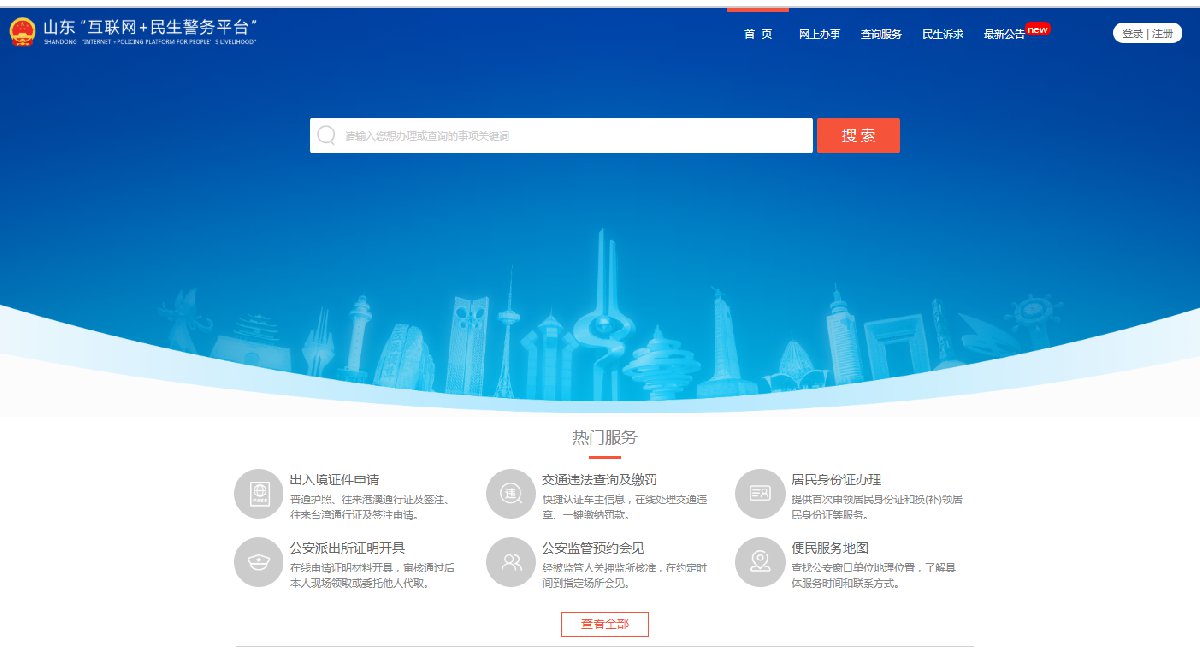
Task: Click the red 'new' badge beside 最新公告
Action: (x=1038, y=29)
